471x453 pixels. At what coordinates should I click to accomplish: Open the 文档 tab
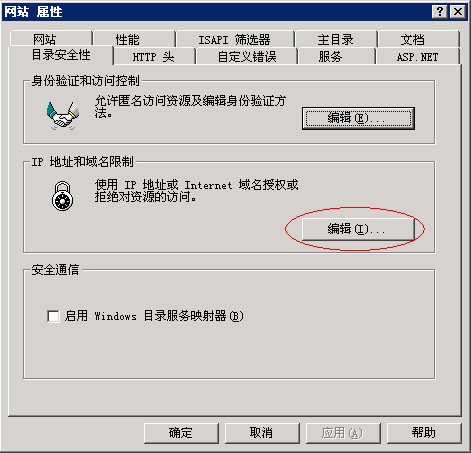point(419,39)
